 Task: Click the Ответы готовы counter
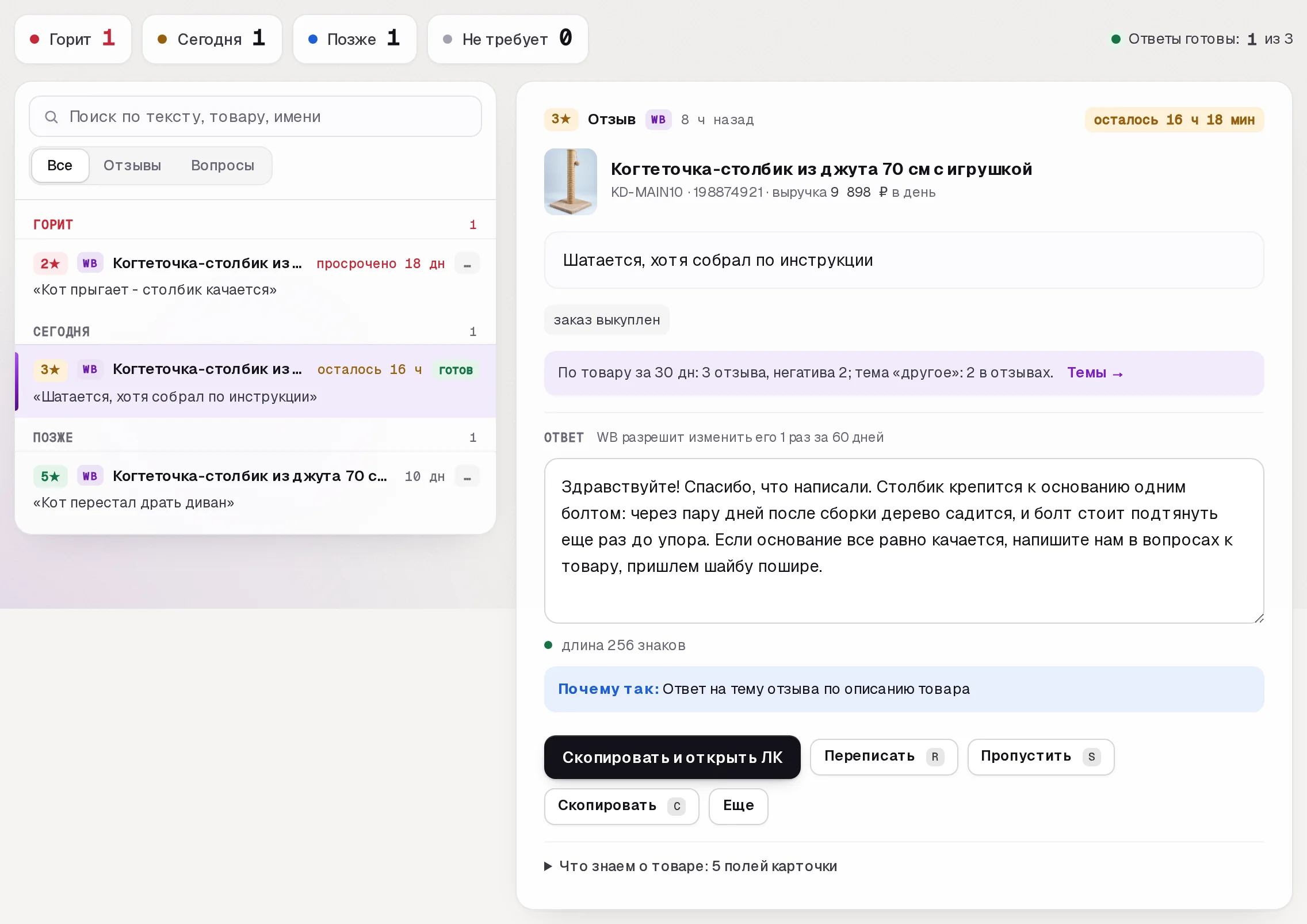coord(1202,39)
